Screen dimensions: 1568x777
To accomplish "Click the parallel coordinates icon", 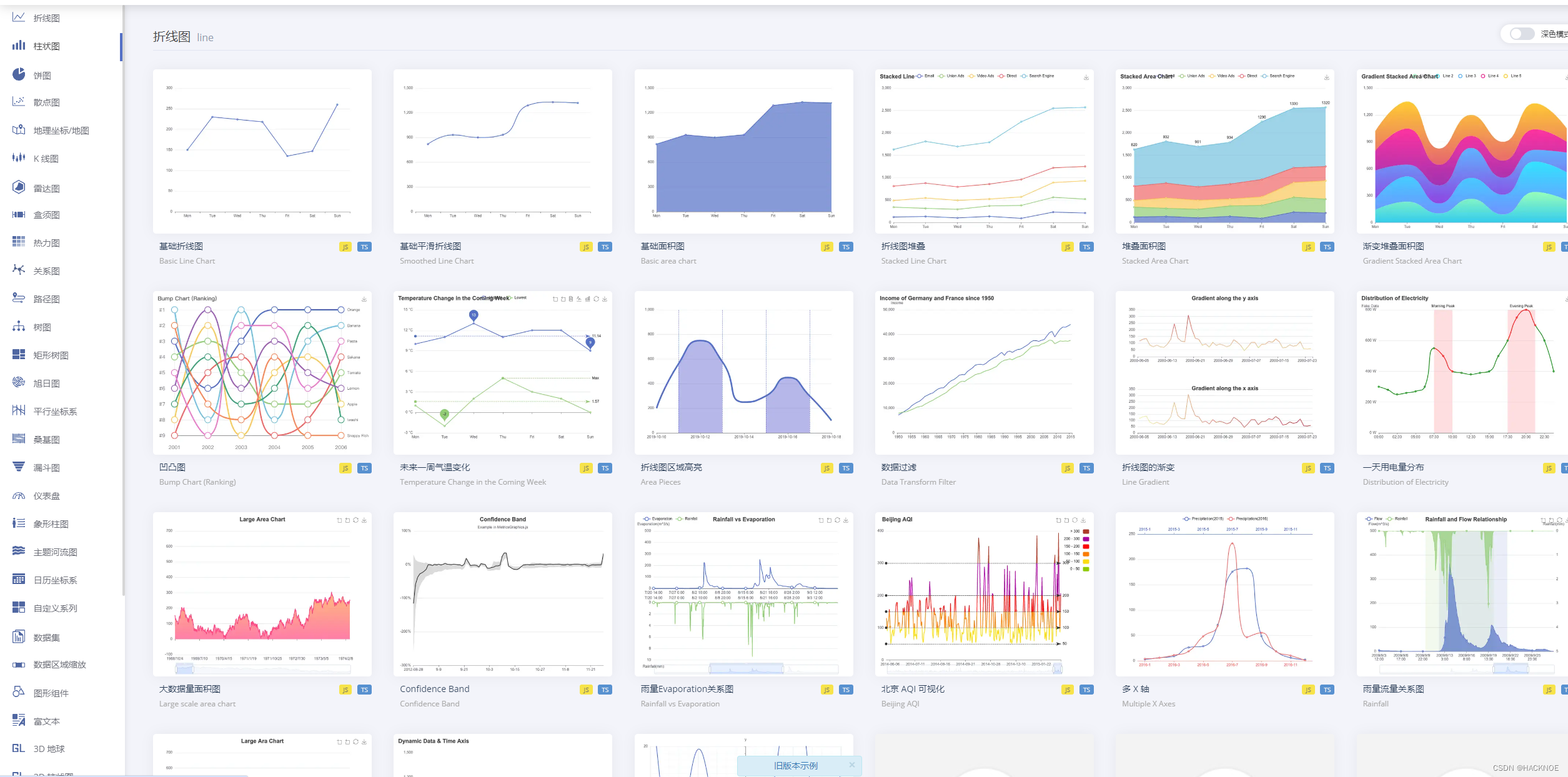I will pos(19,410).
